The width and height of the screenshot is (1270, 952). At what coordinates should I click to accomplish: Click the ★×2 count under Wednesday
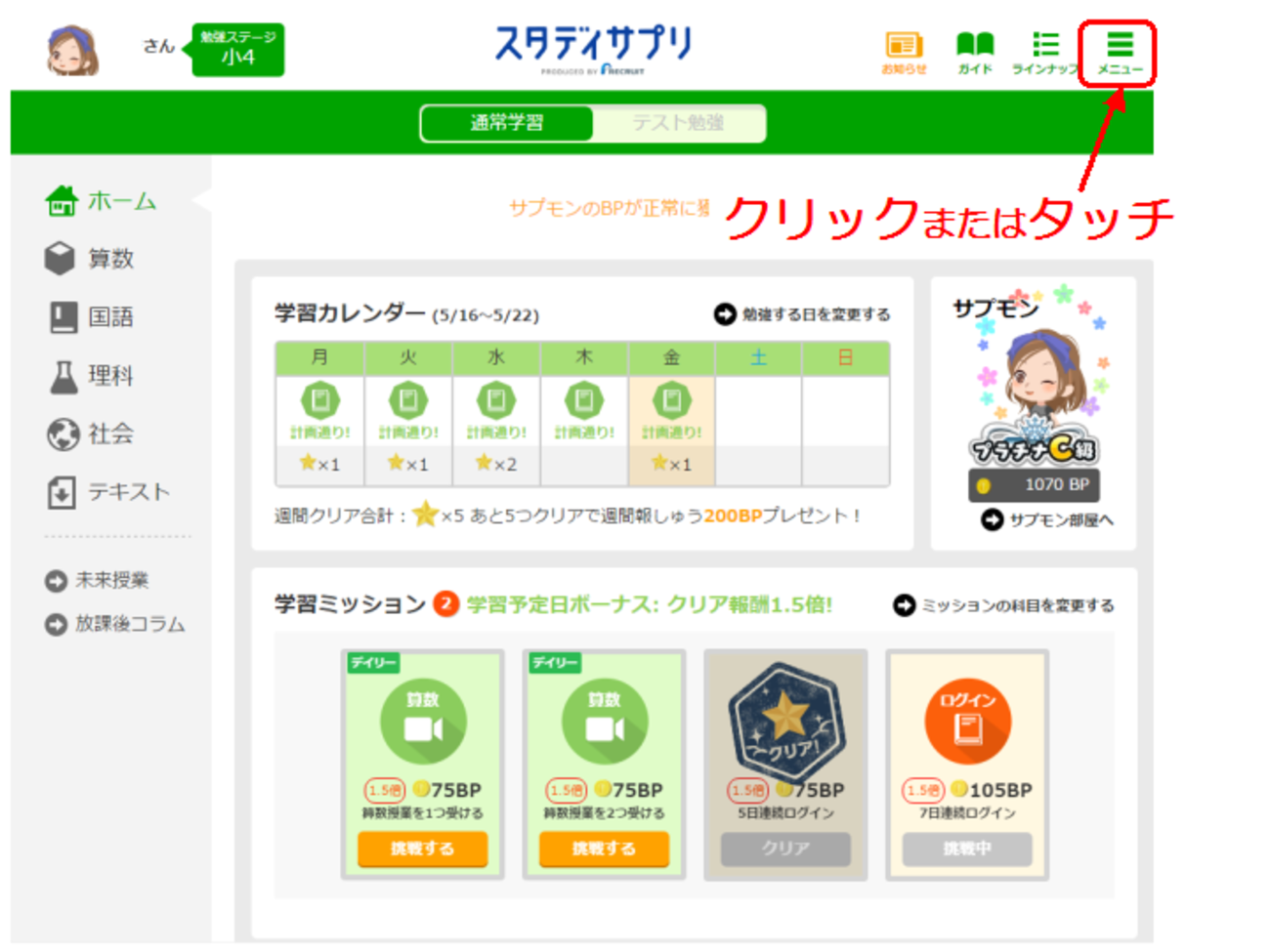[x=495, y=464]
